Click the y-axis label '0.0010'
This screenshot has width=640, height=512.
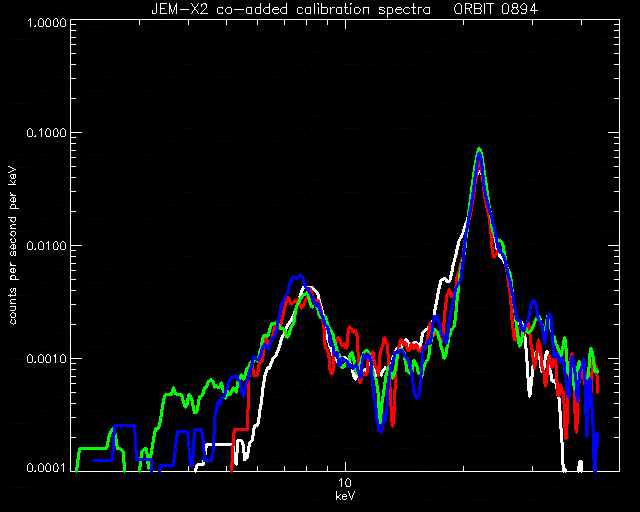tap(46, 358)
